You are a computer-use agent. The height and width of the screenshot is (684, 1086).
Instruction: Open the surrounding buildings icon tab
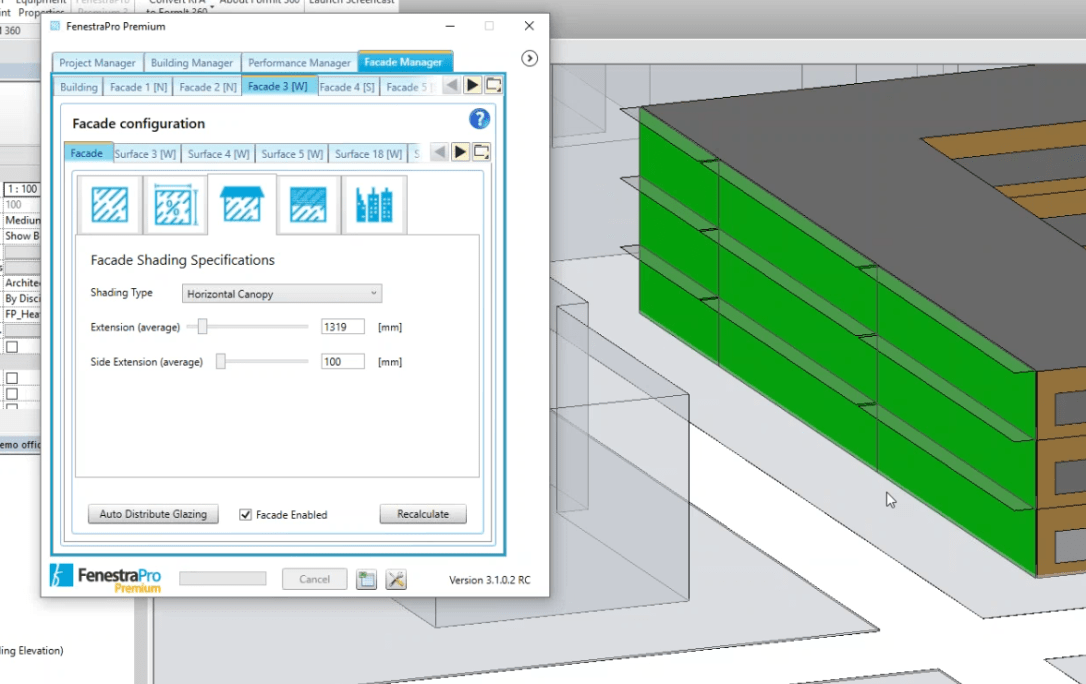[374, 205]
